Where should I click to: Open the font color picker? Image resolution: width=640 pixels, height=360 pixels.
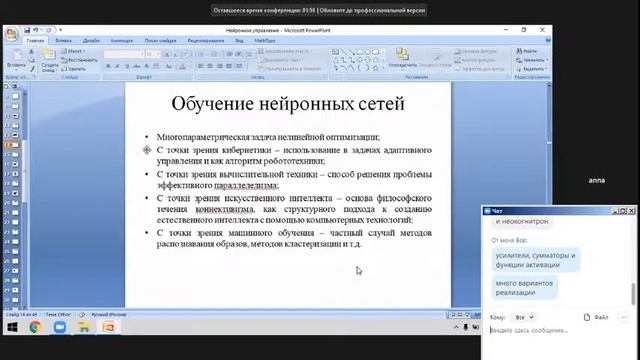[183, 66]
